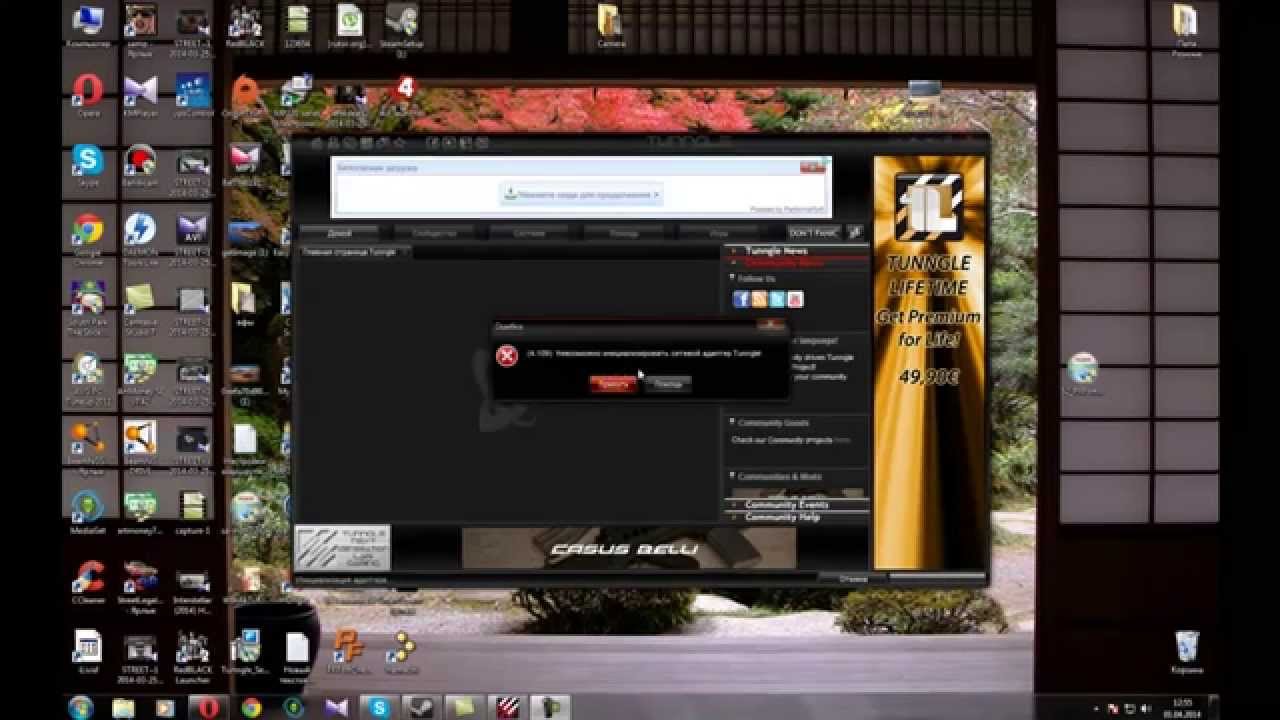This screenshot has width=1280, height=720.
Task: Open the Windows Start menu
Action: (80, 707)
